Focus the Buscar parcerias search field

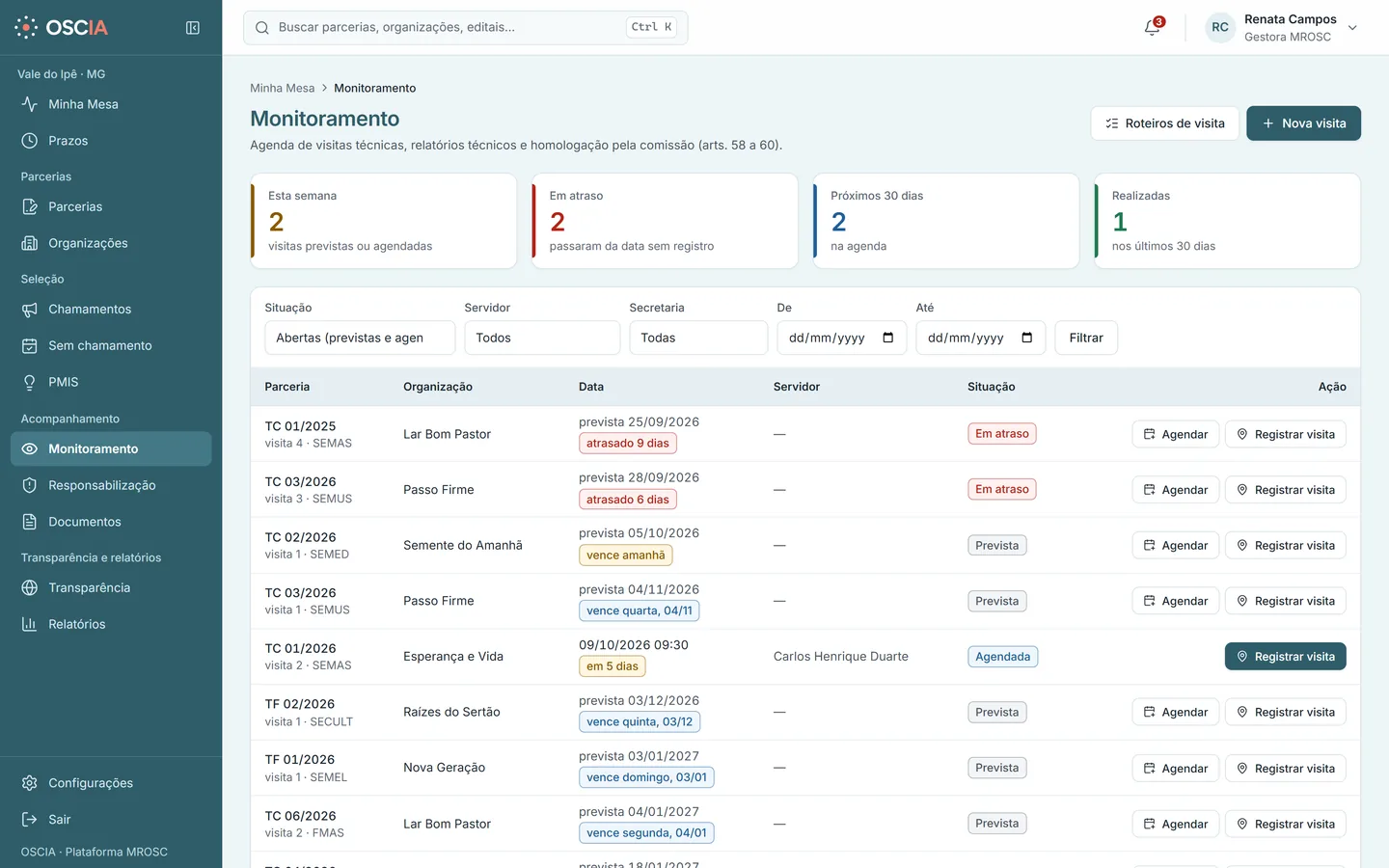point(465,28)
